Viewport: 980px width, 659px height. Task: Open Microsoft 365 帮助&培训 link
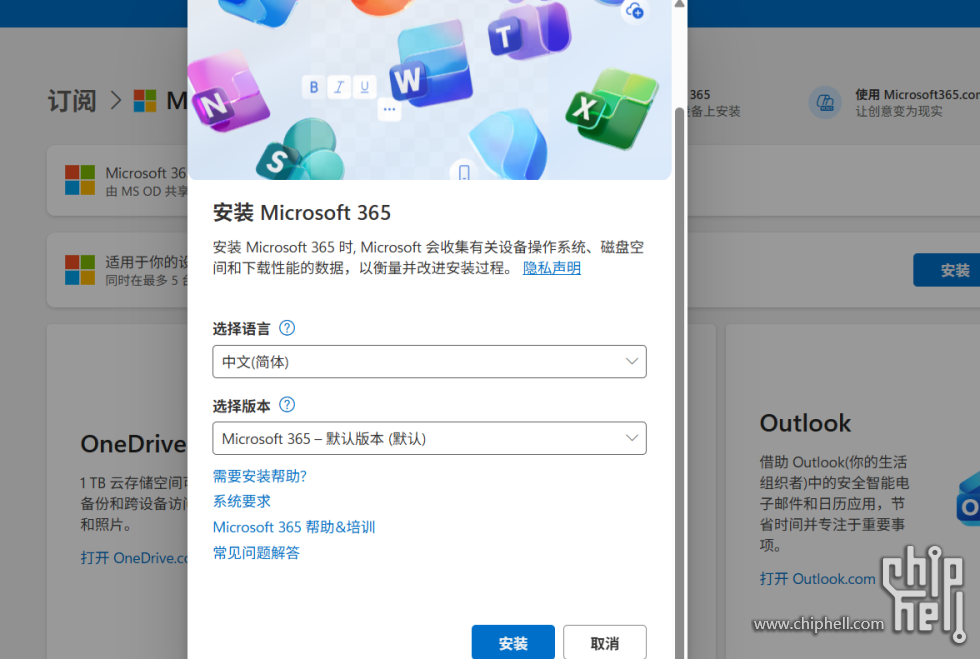click(x=294, y=527)
